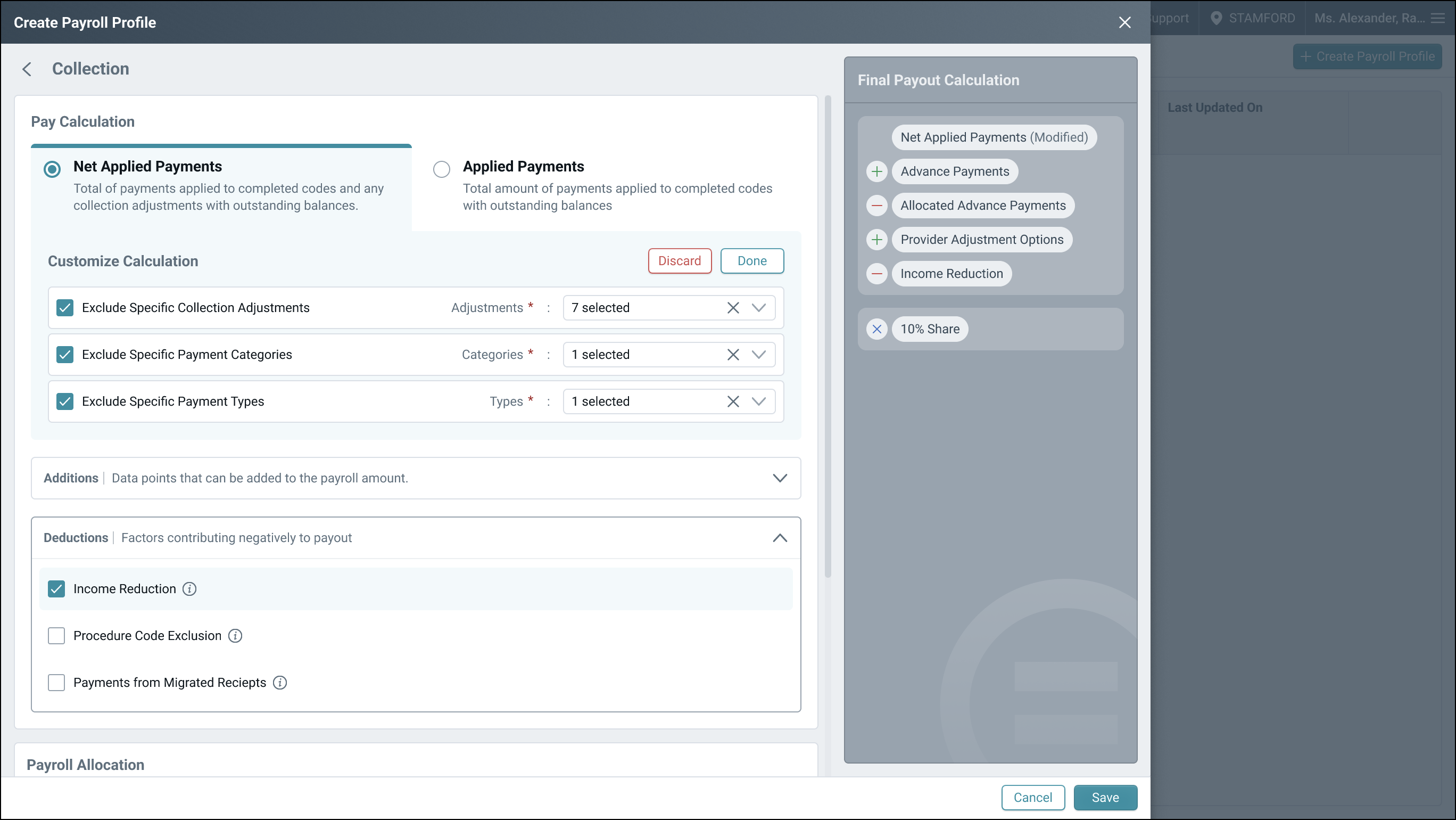Click Done in Customize Calculation
Image resolution: width=1456 pixels, height=820 pixels.
tap(752, 261)
